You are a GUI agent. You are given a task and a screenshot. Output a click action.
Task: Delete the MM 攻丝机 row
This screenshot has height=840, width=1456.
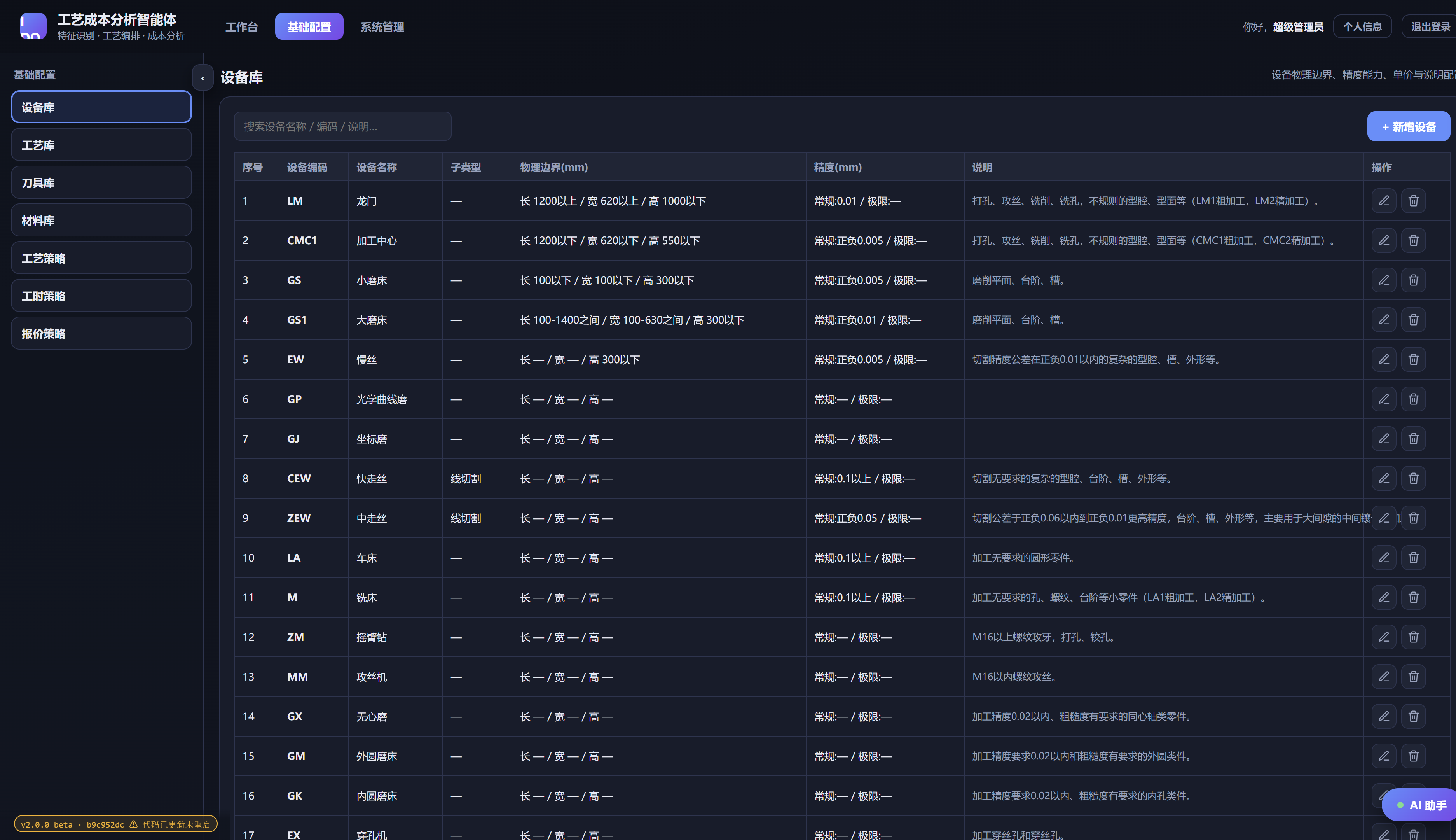click(1413, 677)
